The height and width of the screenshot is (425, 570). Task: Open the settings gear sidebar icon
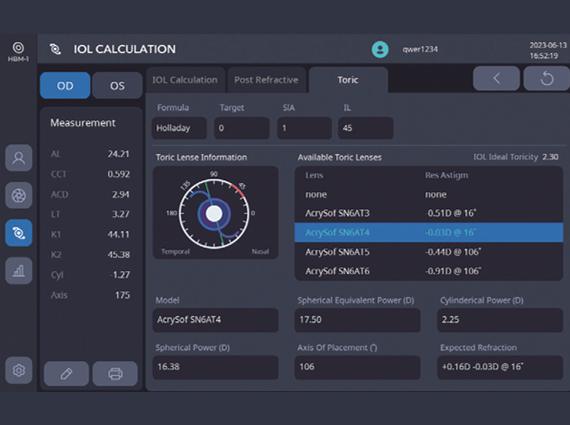coord(19,370)
